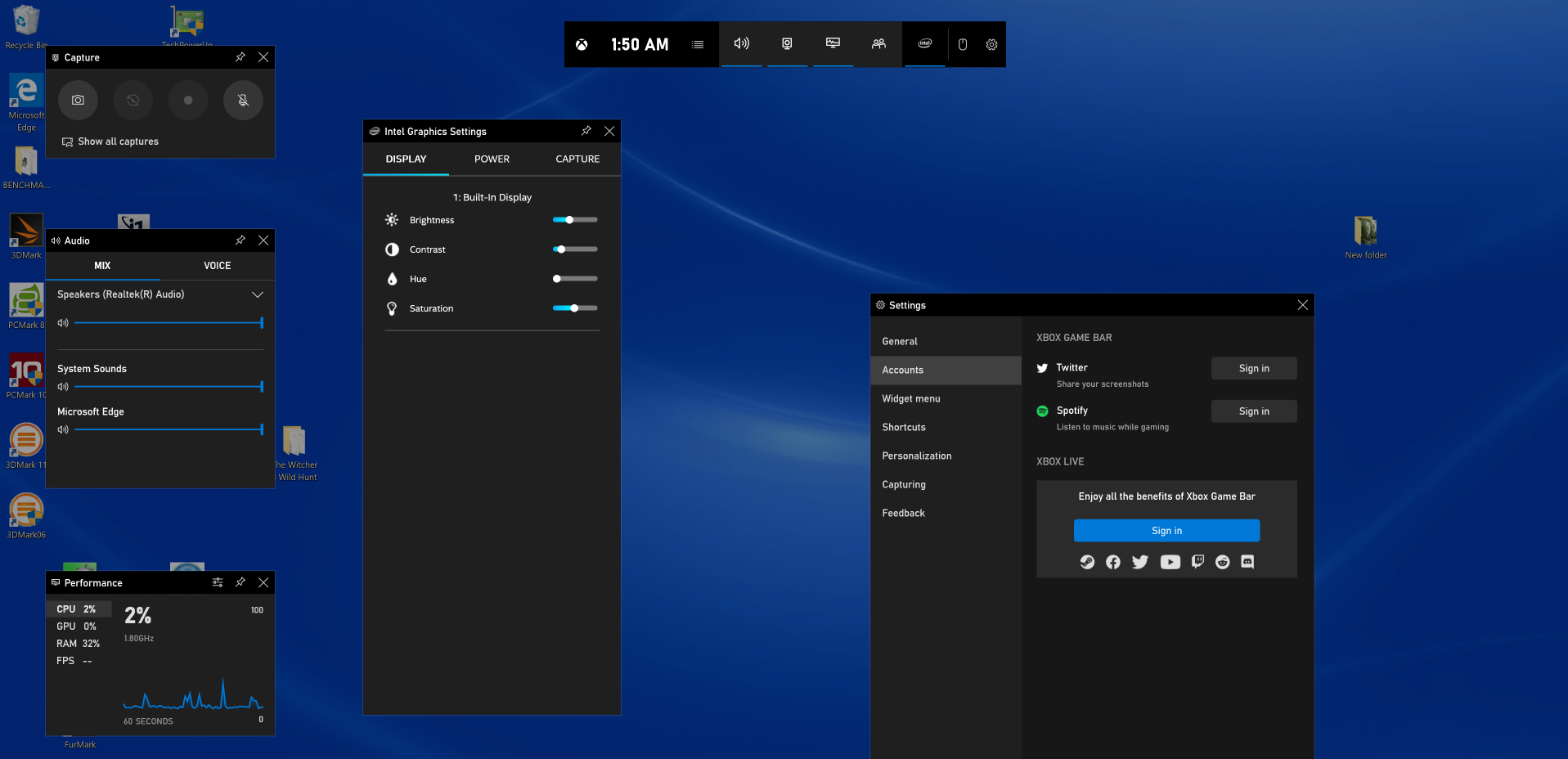Switch to the VOICE tab in Audio

[218, 266]
